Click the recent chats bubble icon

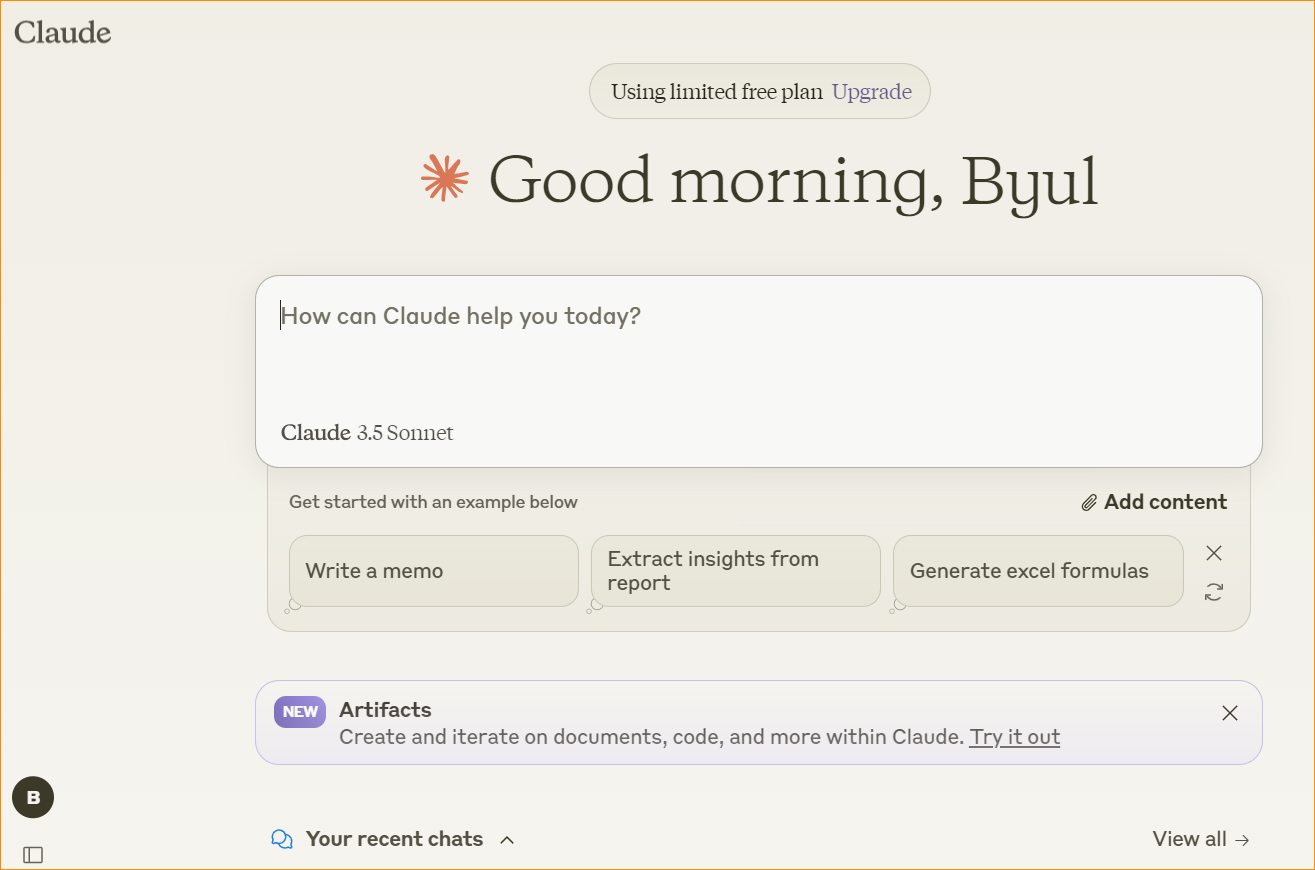click(x=282, y=839)
